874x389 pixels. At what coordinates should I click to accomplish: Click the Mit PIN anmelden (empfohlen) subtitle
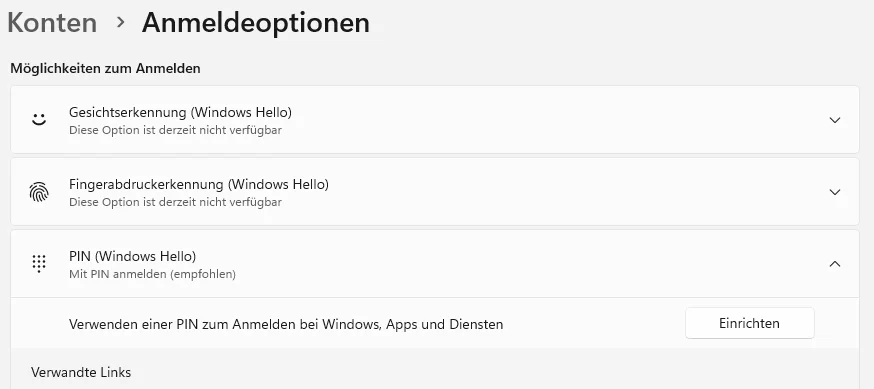coord(152,274)
